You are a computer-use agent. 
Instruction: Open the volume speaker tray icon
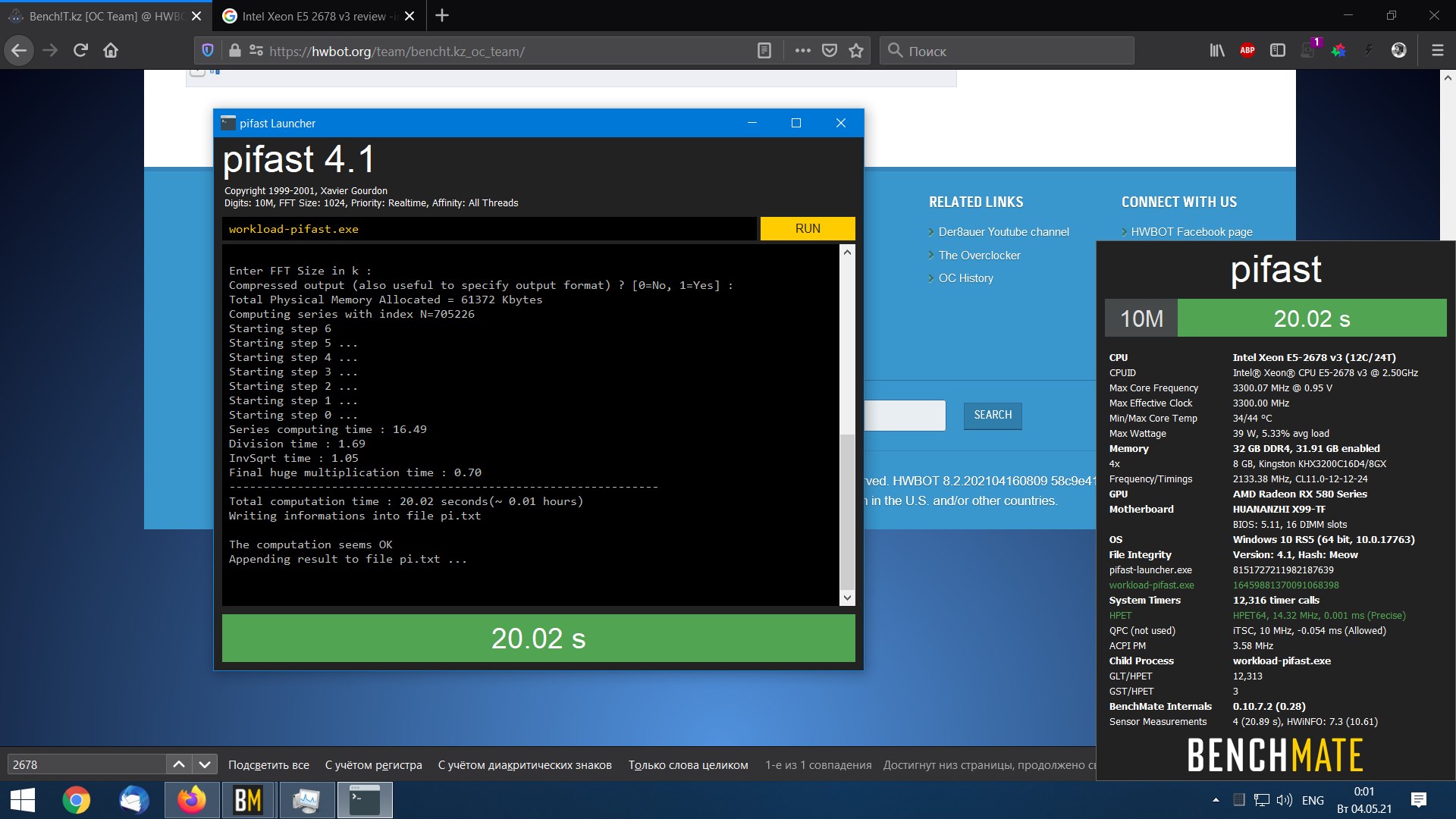1284,800
